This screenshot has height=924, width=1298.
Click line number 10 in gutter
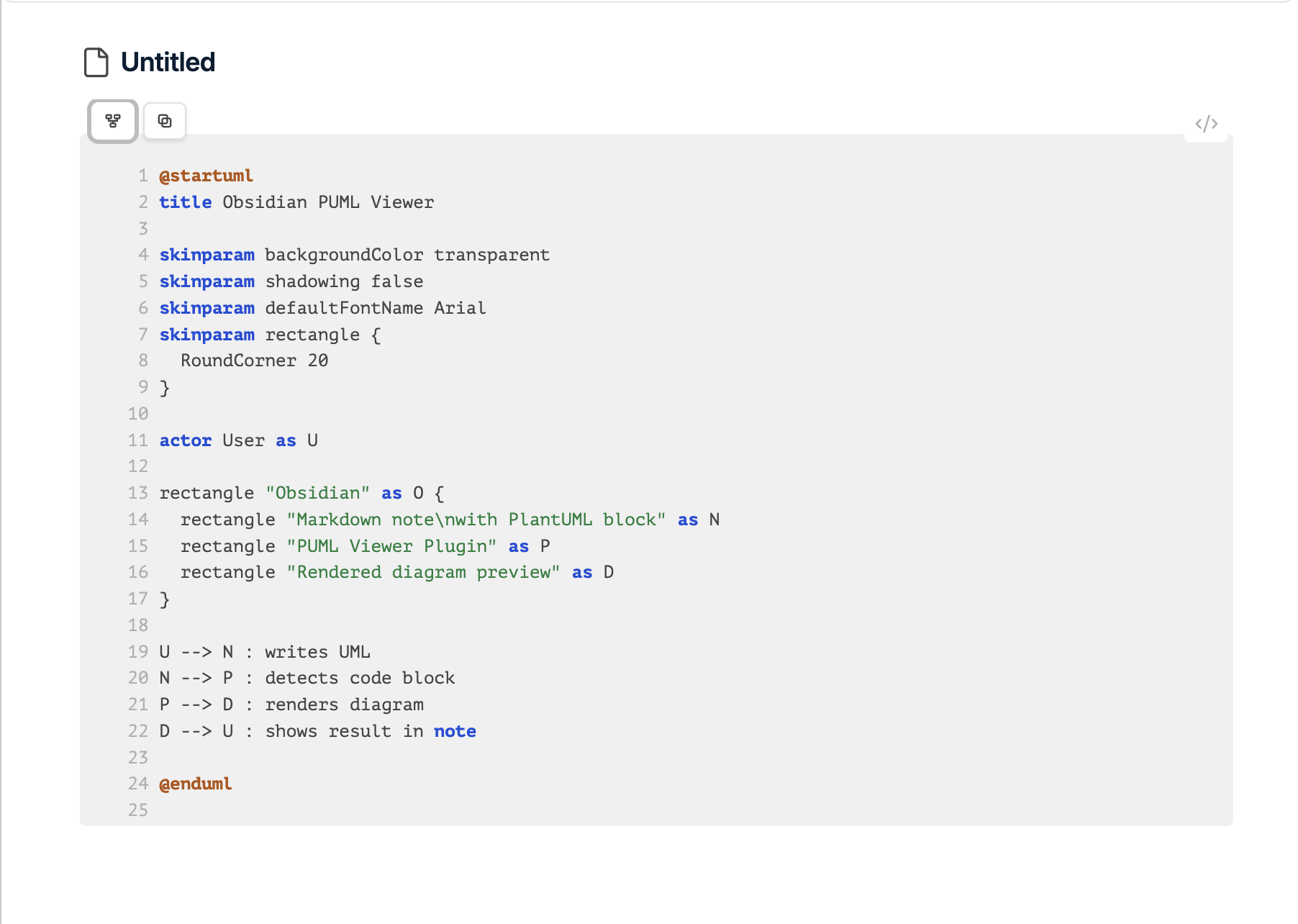tap(138, 414)
